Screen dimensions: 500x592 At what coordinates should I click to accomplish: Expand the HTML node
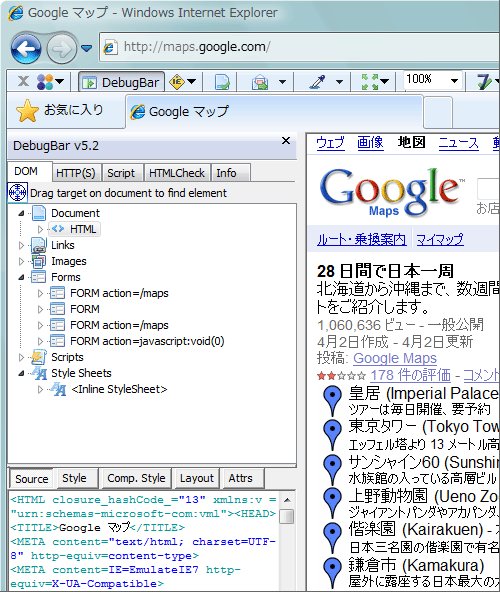(40, 229)
